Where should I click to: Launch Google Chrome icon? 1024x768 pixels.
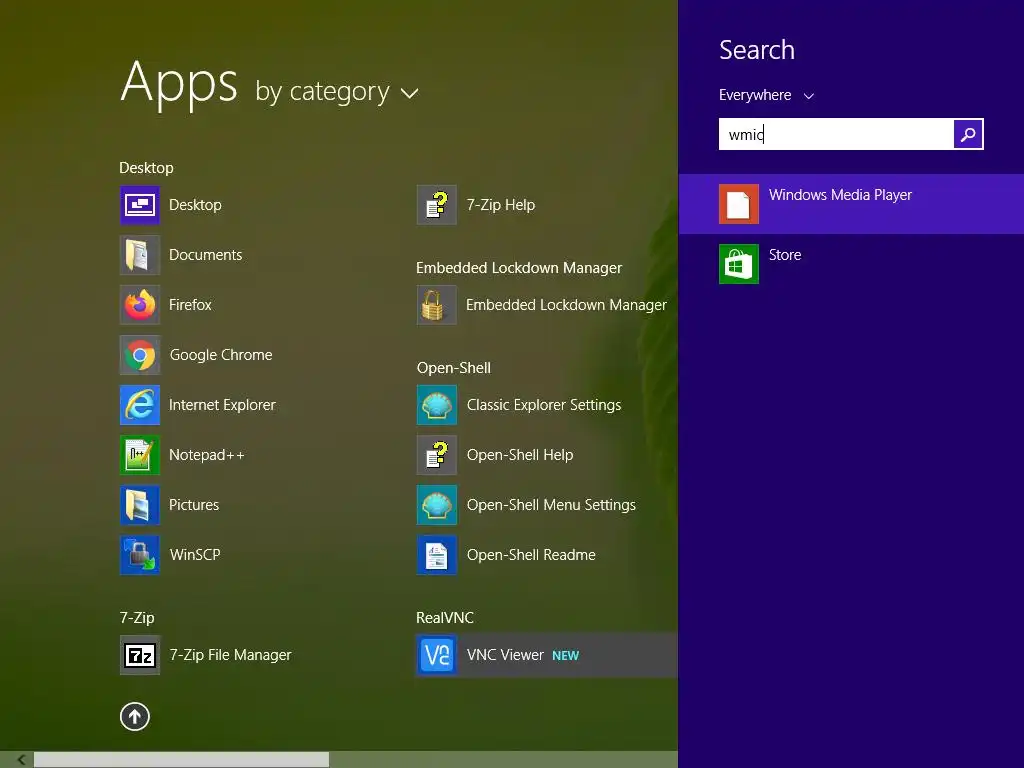[140, 355]
